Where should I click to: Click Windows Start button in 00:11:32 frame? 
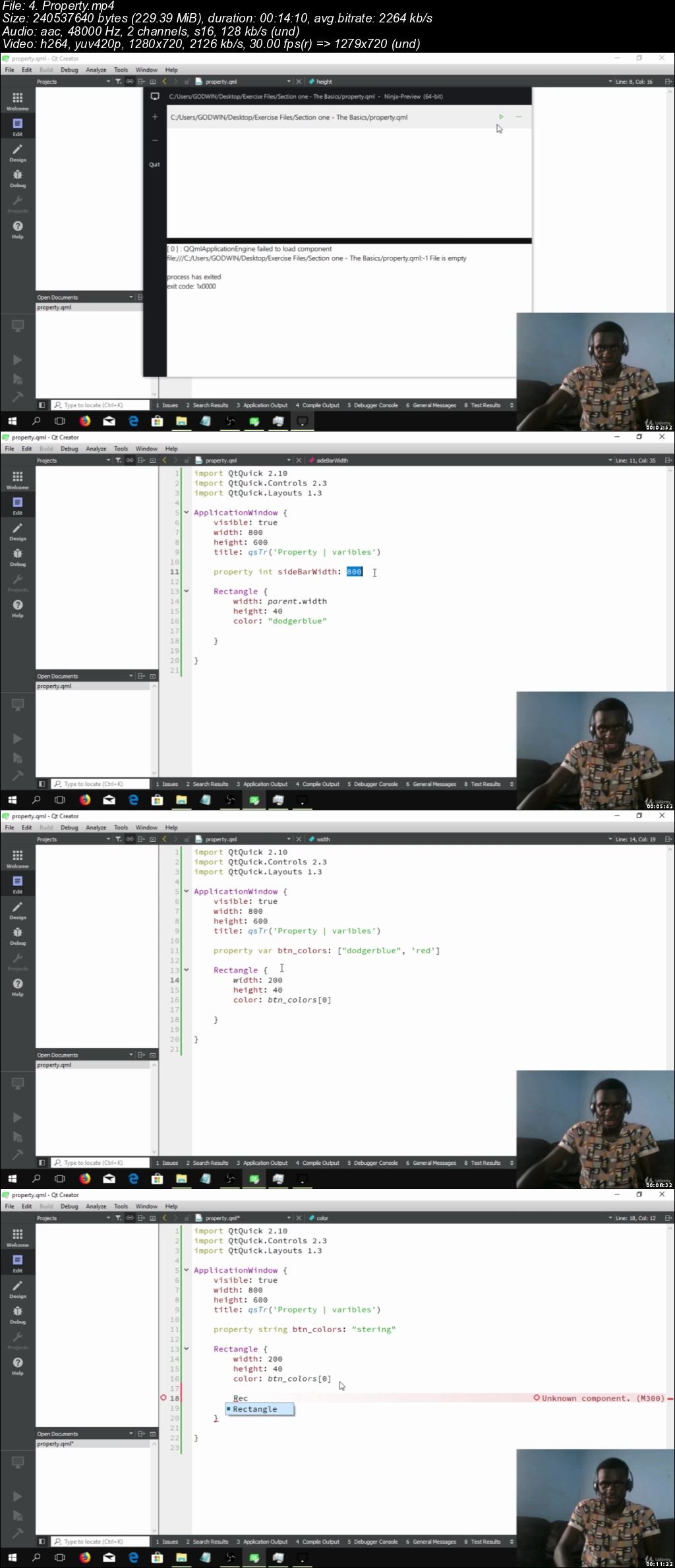[x=12, y=1557]
